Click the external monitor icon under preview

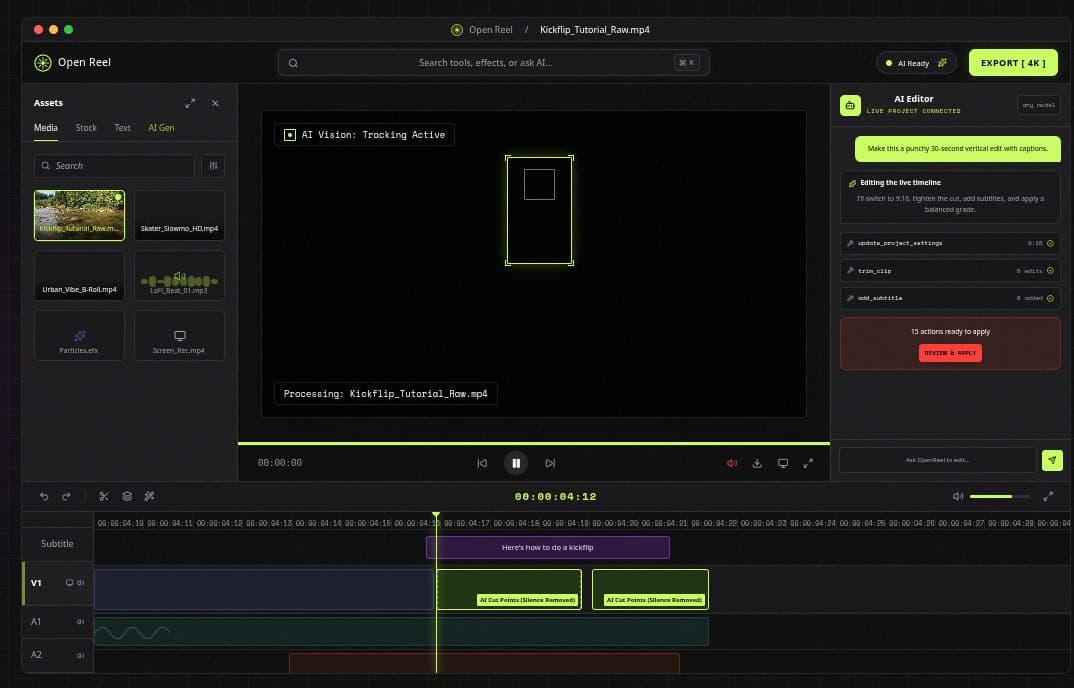point(783,463)
